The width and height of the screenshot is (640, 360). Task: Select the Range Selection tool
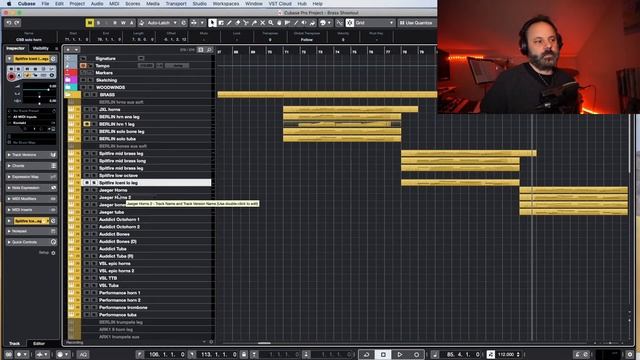pyautogui.click(x=221, y=23)
